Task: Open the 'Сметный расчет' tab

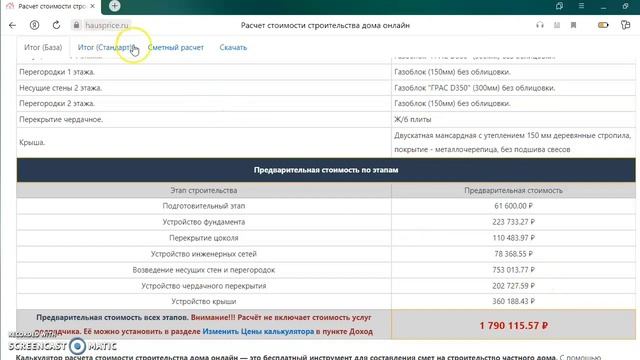Action: [176, 47]
